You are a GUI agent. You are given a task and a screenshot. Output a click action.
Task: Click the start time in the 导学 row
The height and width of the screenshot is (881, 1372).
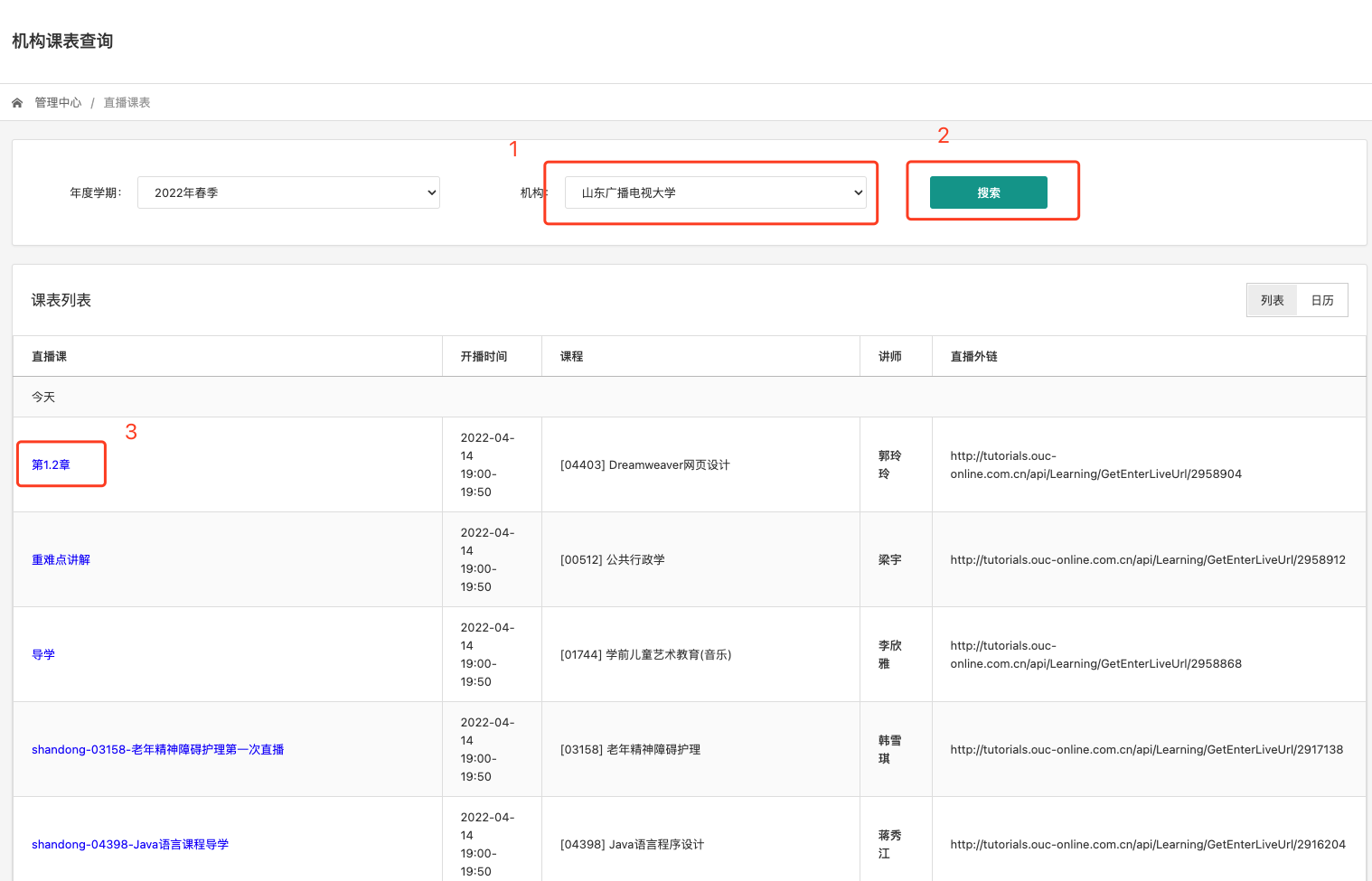[x=487, y=654]
